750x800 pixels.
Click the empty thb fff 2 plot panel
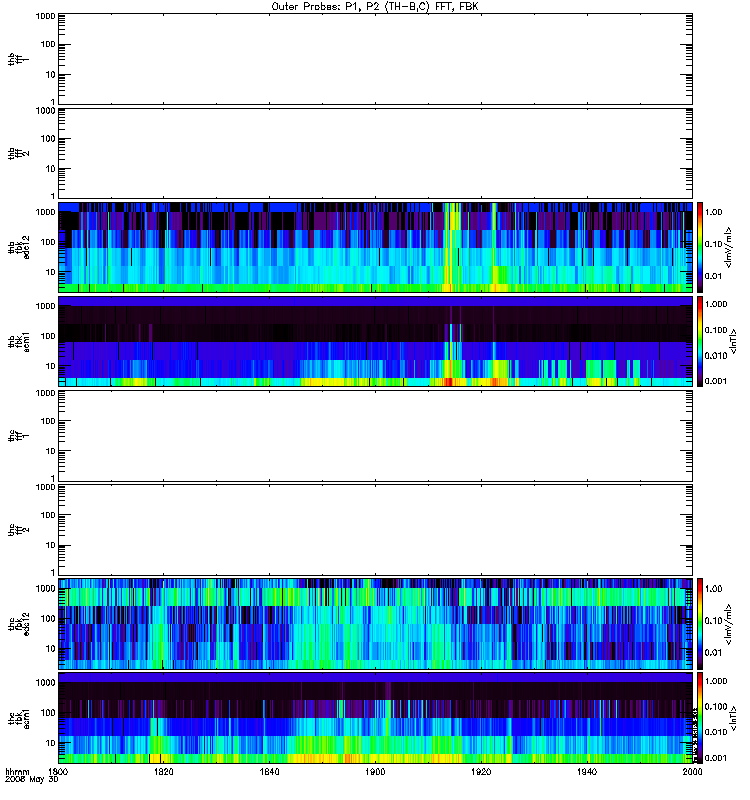coord(375,153)
